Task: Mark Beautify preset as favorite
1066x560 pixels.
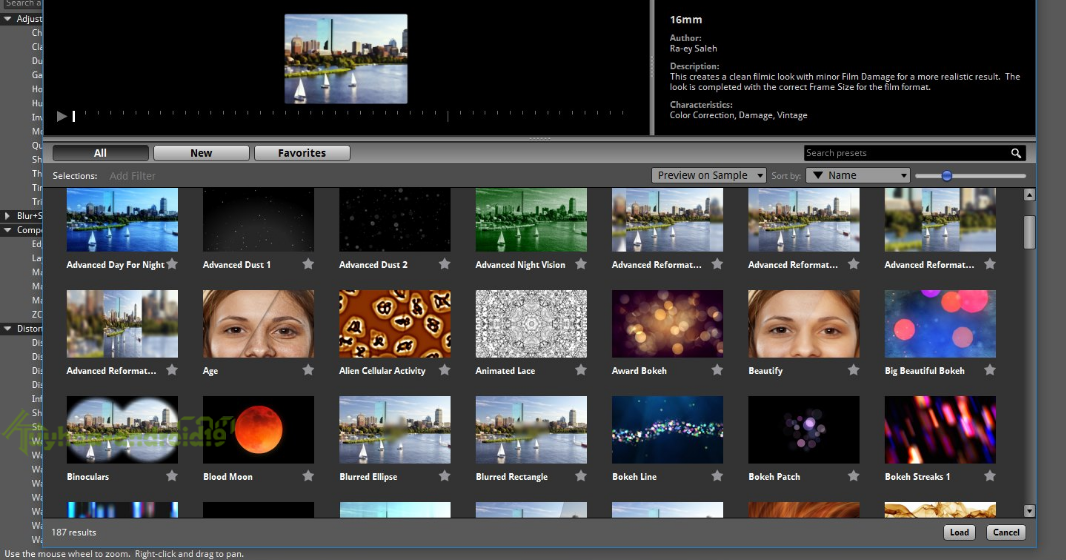Action: [854, 370]
